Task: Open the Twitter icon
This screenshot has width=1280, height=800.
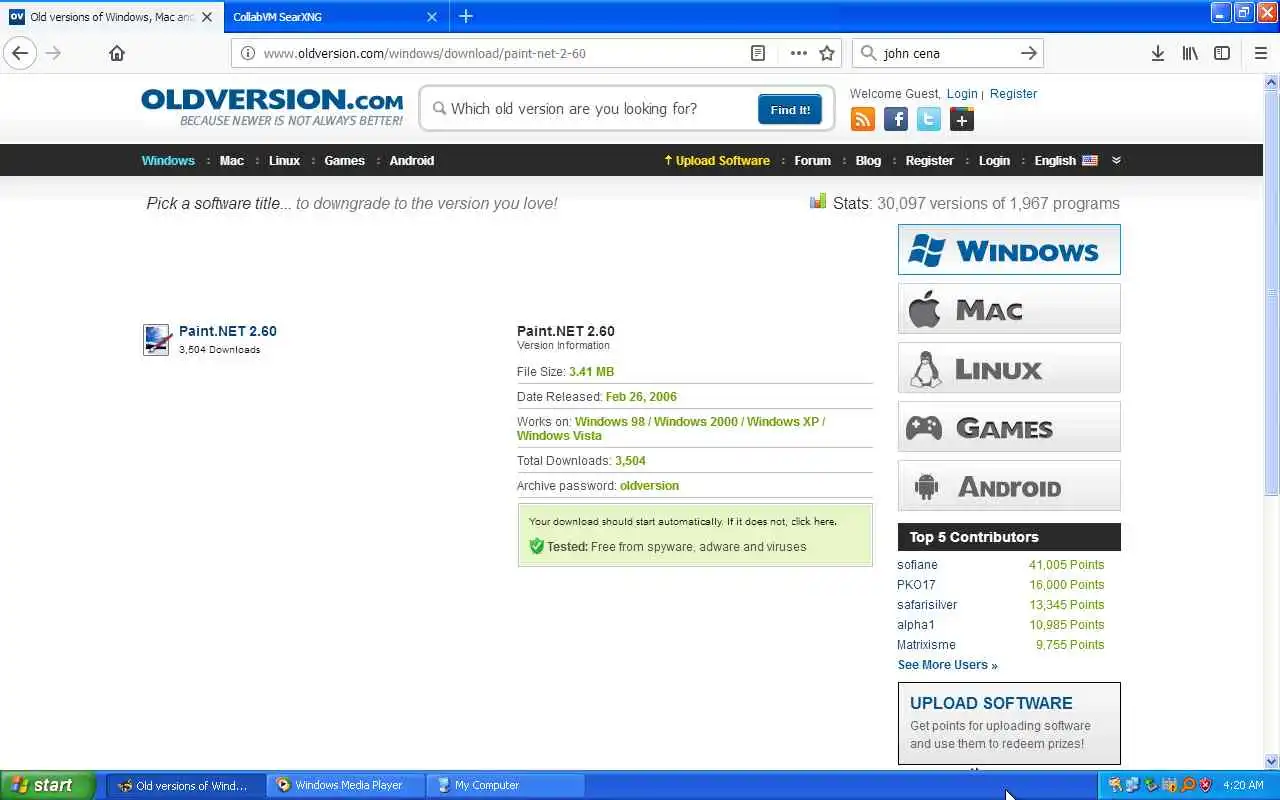Action: click(929, 120)
